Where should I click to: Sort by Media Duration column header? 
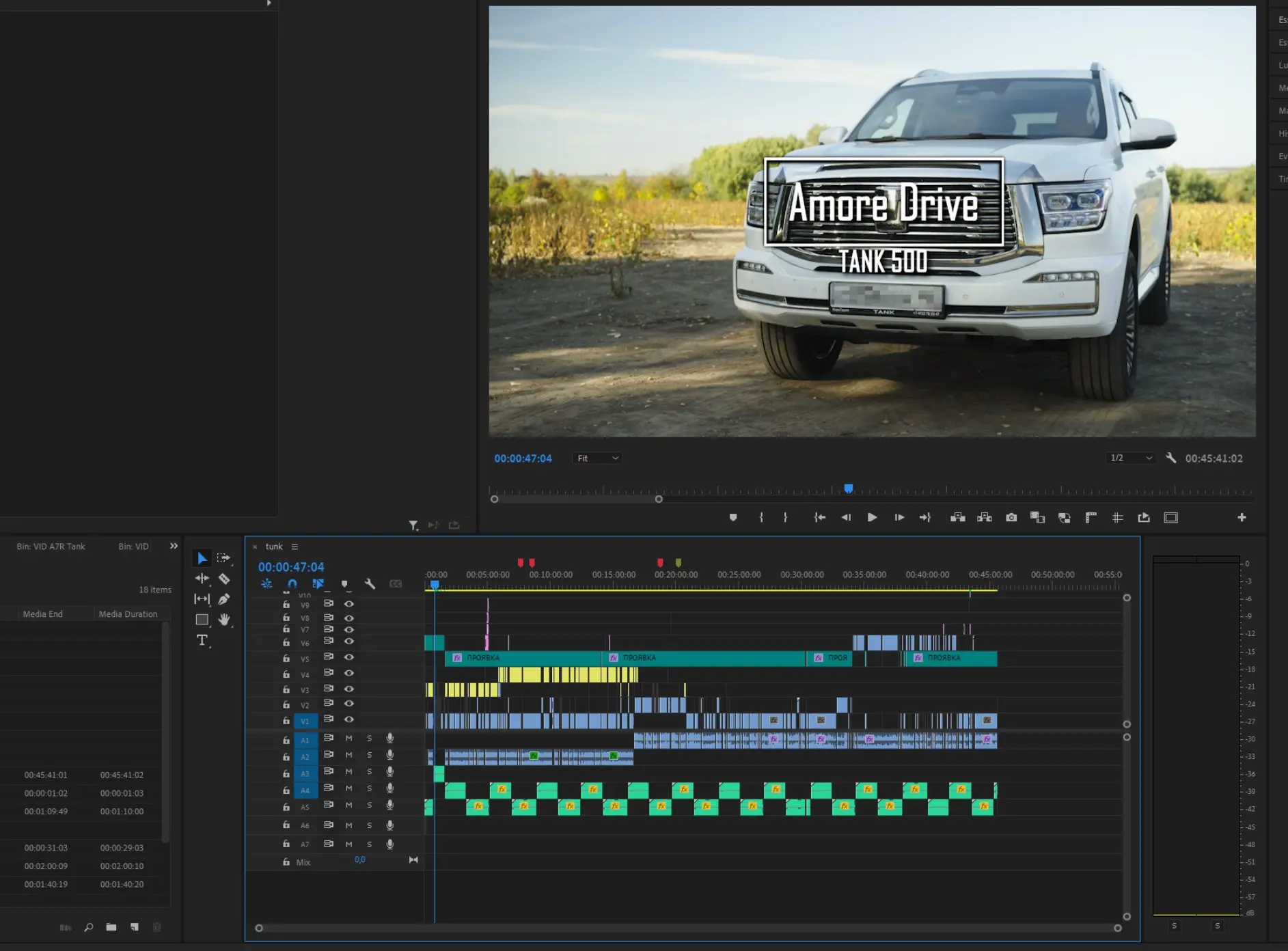[128, 614]
